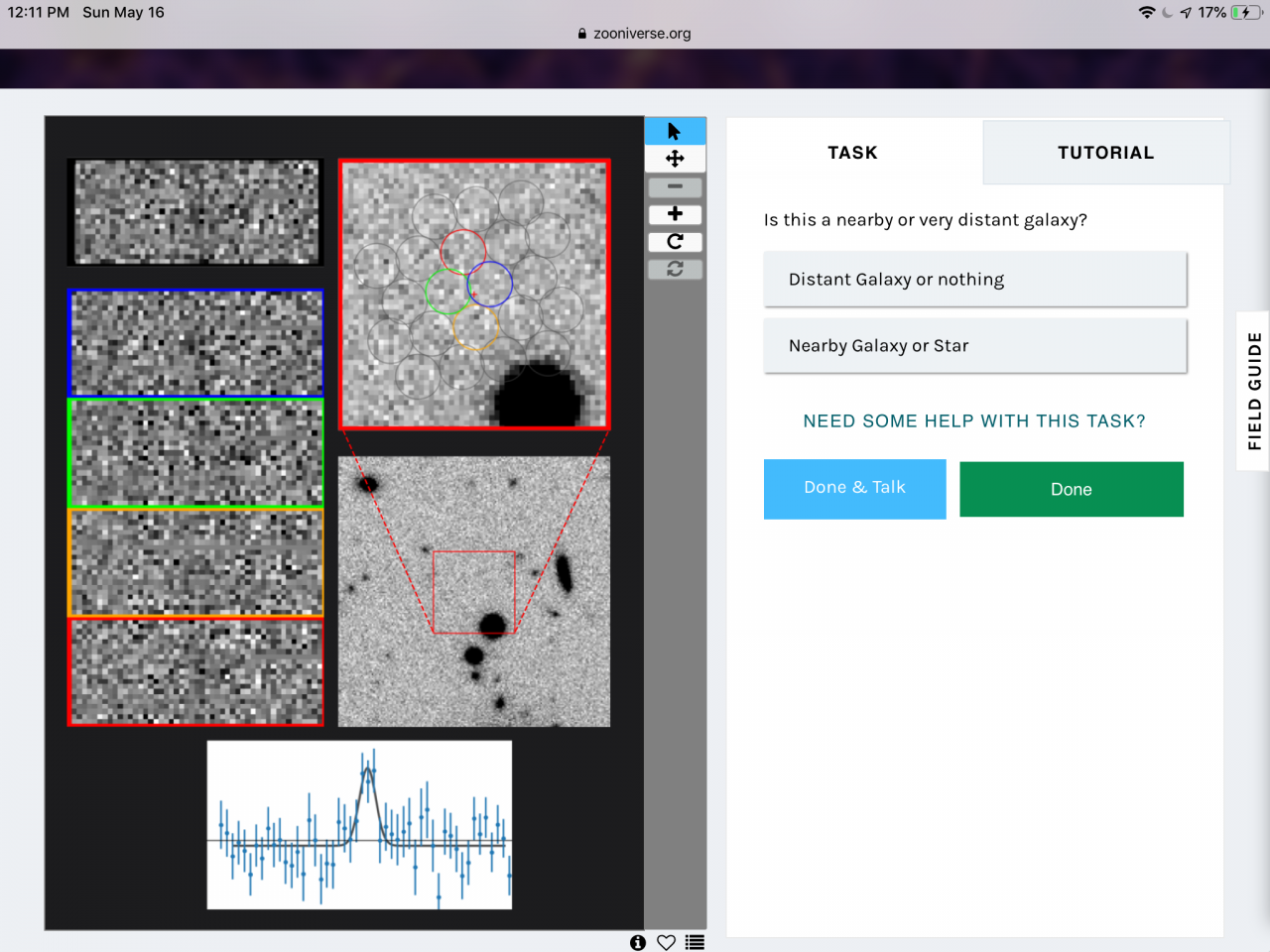Screen dimensions: 1270x952
Task: Click the blue-bordered spectrum strip
Action: point(195,343)
